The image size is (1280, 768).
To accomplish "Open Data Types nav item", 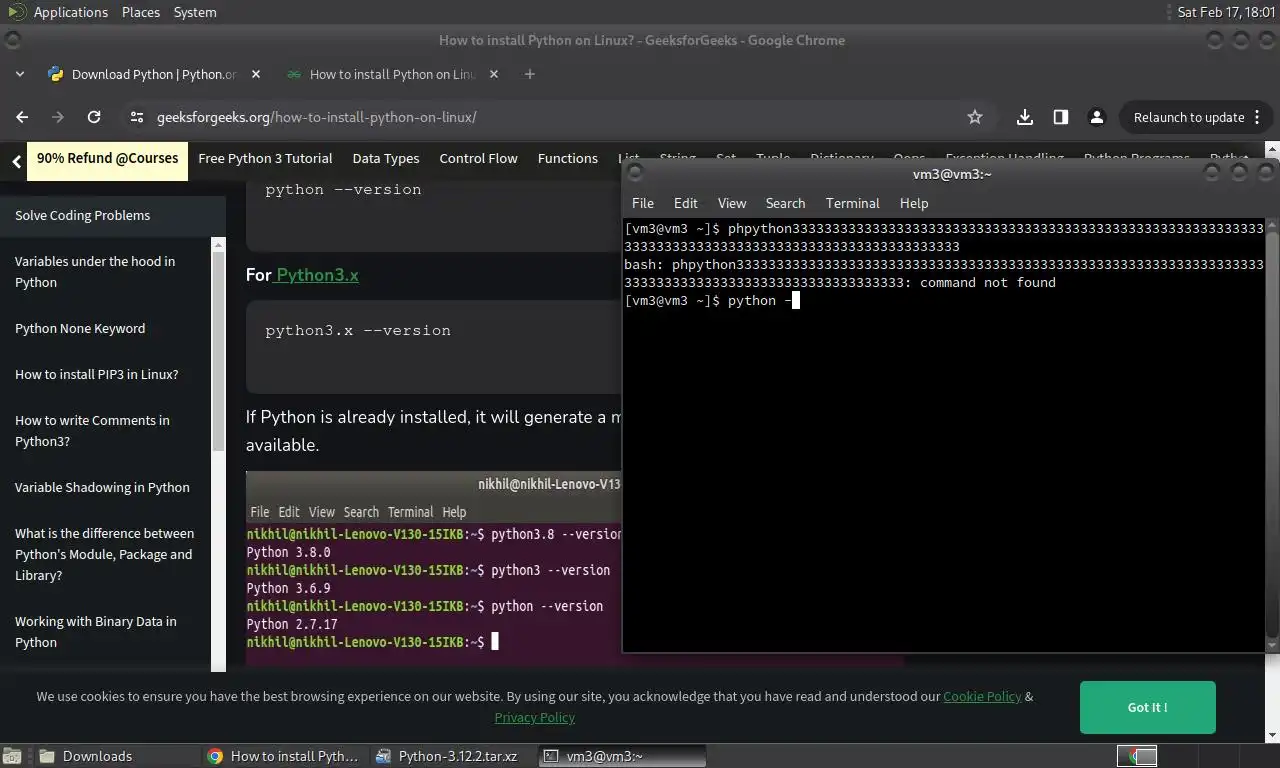I will coord(386,158).
